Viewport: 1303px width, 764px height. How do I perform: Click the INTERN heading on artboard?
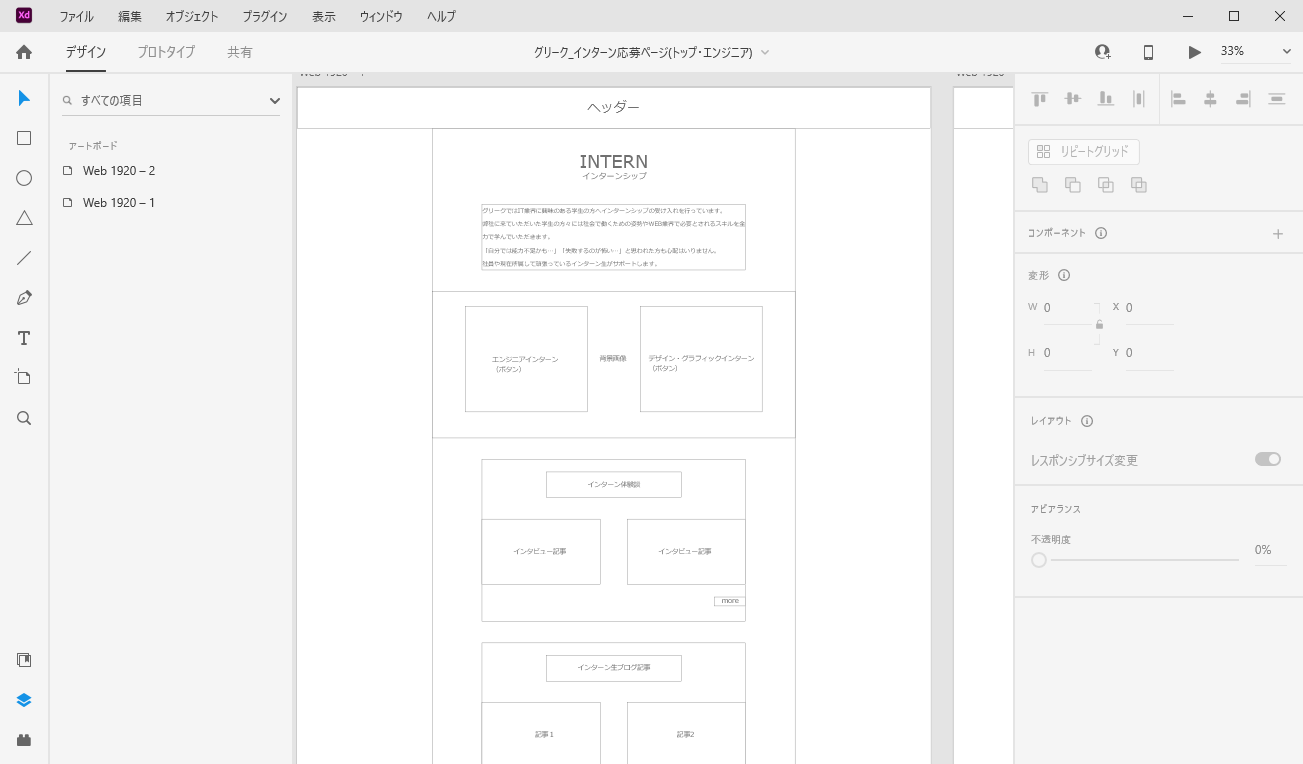[x=614, y=161]
